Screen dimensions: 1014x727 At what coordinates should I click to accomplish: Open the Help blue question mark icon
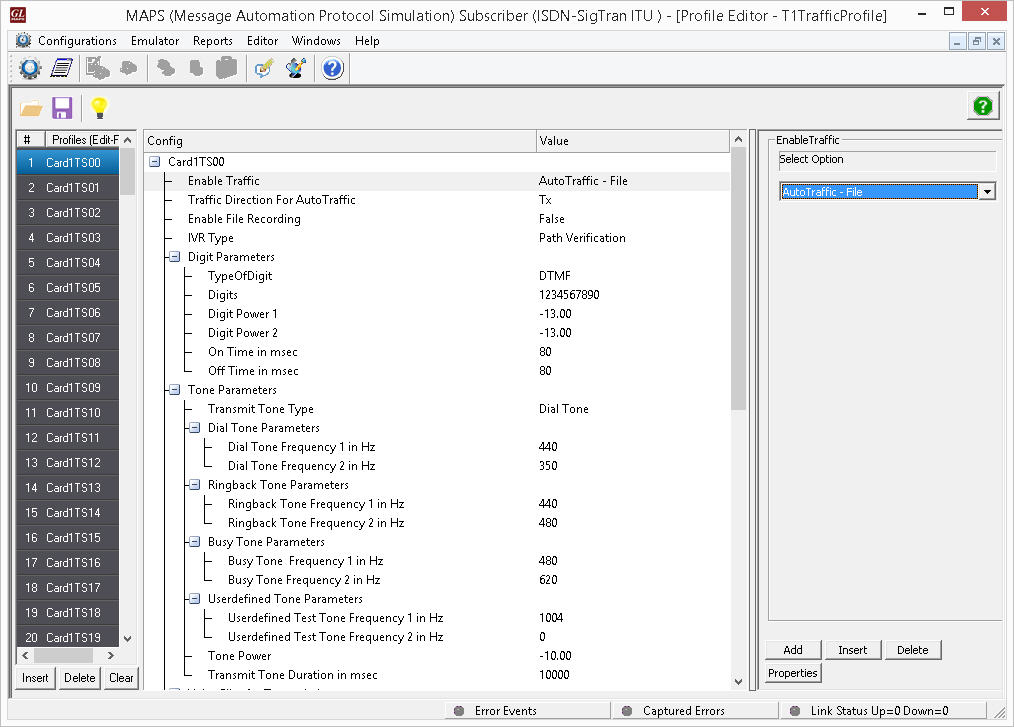(332, 68)
